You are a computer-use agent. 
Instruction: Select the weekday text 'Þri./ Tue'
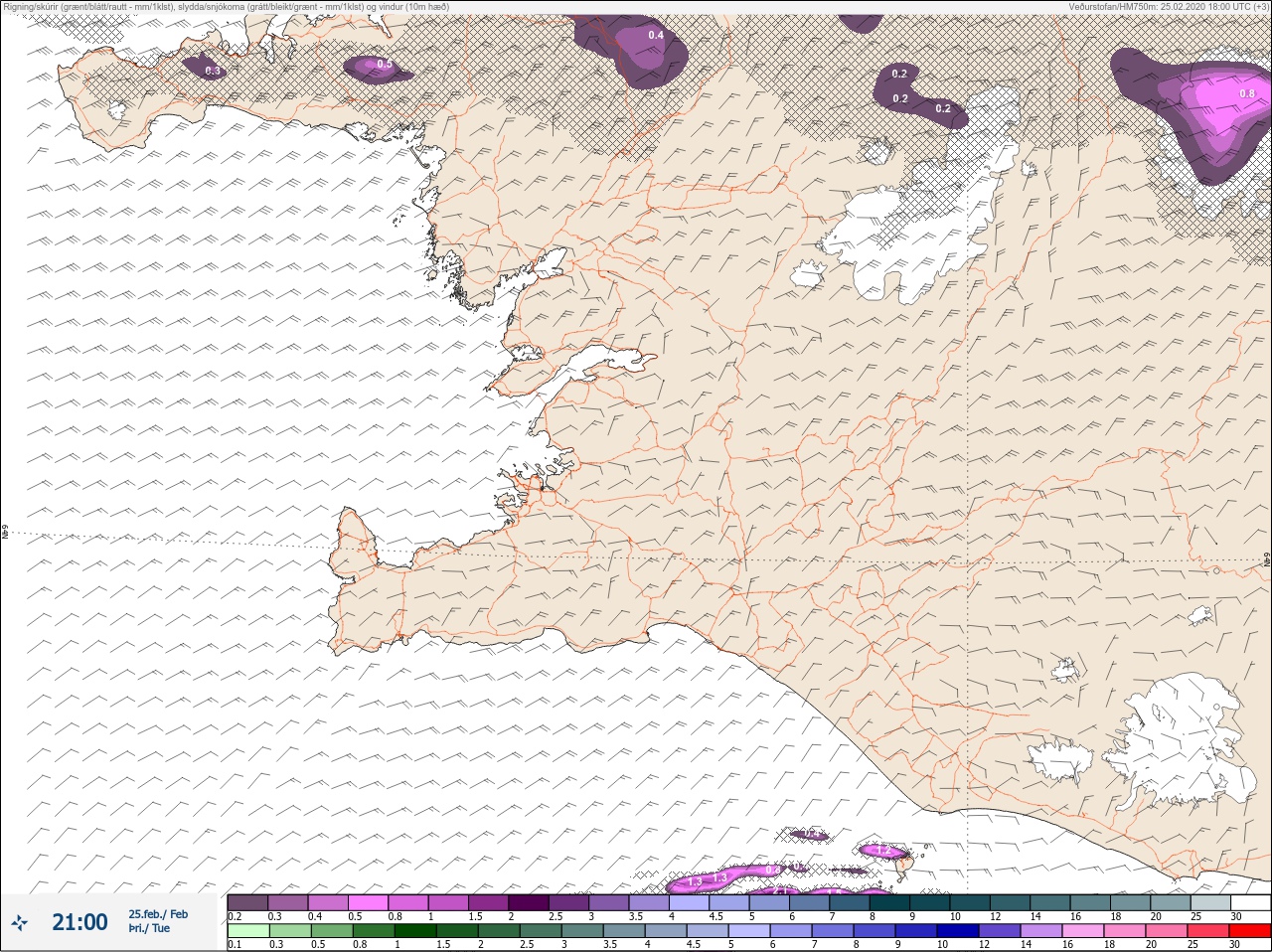point(149,929)
